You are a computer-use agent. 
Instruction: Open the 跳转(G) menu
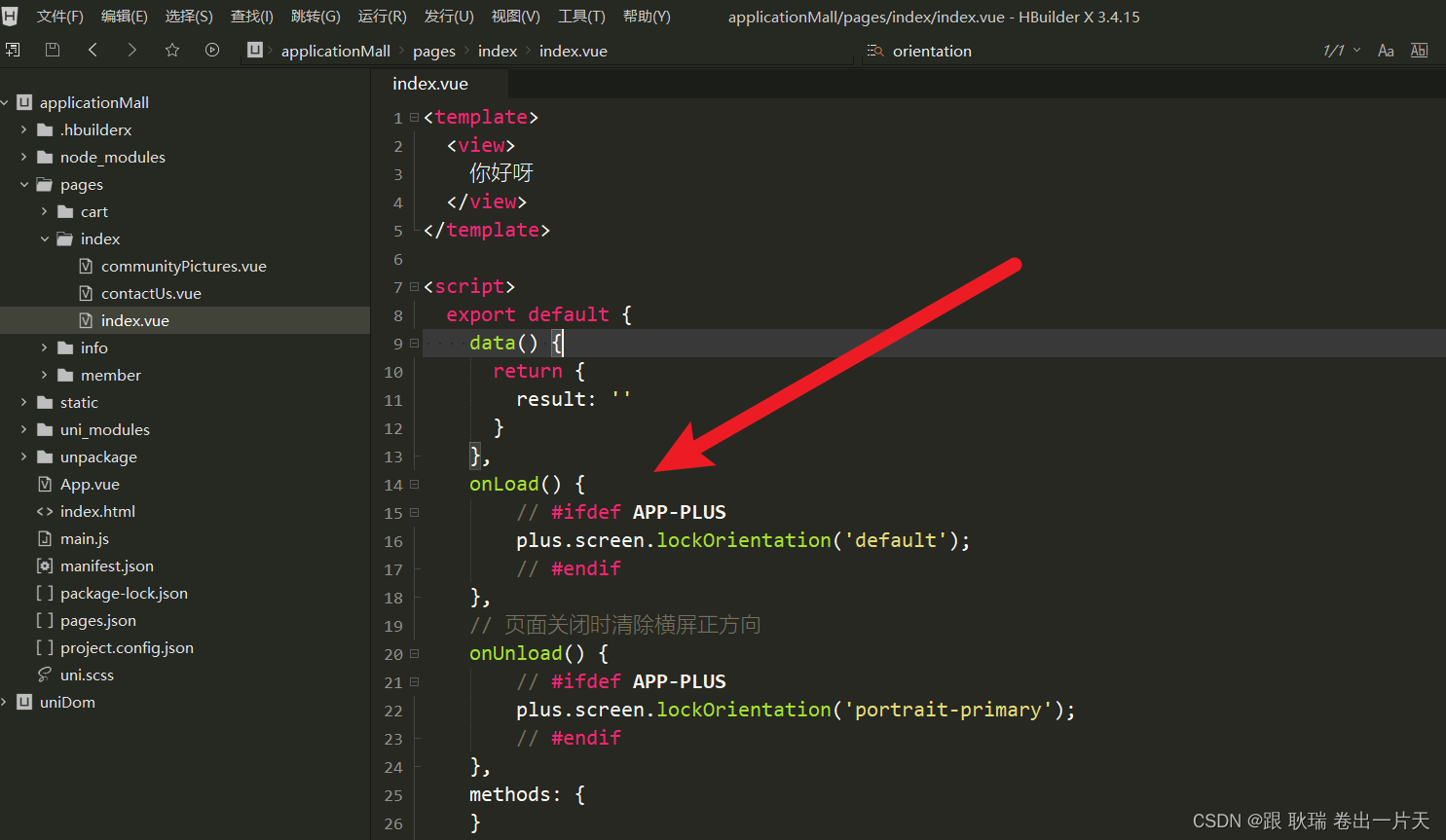point(315,17)
